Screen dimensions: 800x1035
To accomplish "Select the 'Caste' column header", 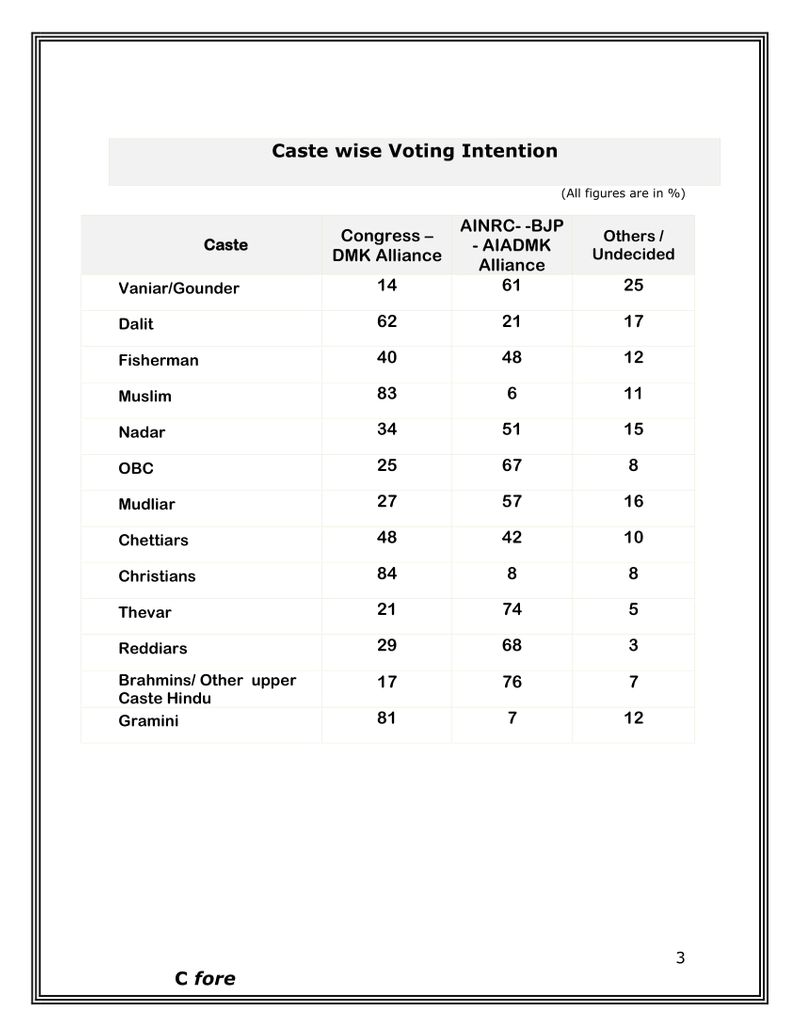I will tap(226, 245).
